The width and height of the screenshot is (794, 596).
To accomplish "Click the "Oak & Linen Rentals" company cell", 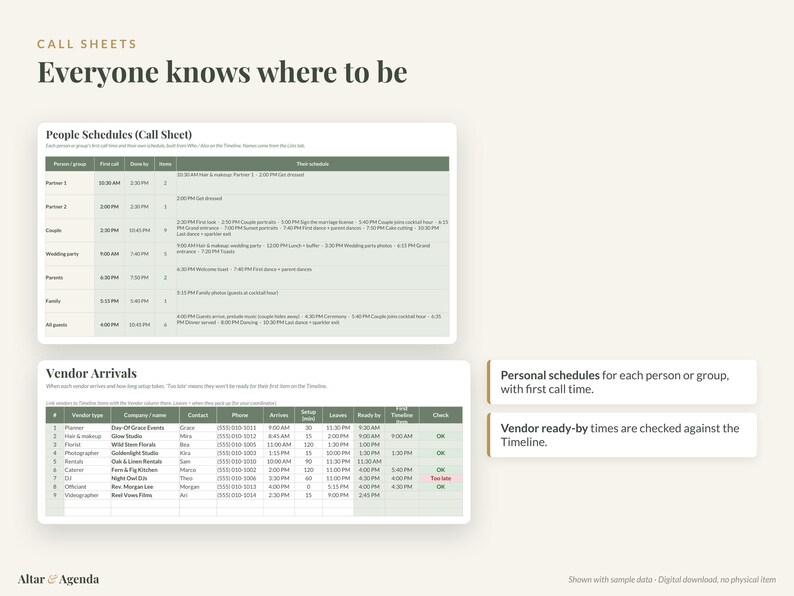I will 145,462.
